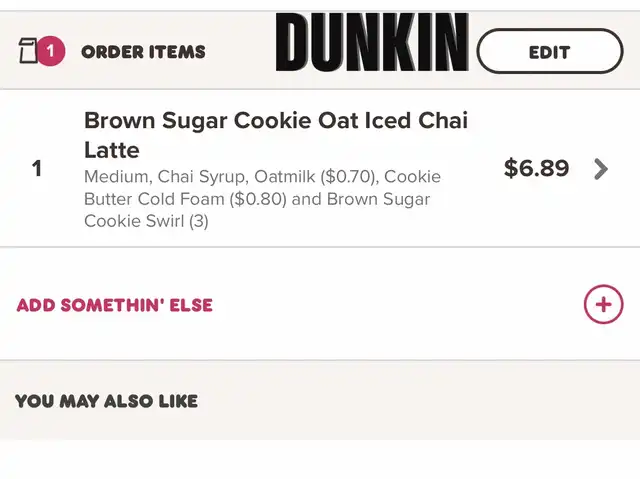Select the Brown Sugar Cookie Oat Iced Chai Latte title

point(276,135)
